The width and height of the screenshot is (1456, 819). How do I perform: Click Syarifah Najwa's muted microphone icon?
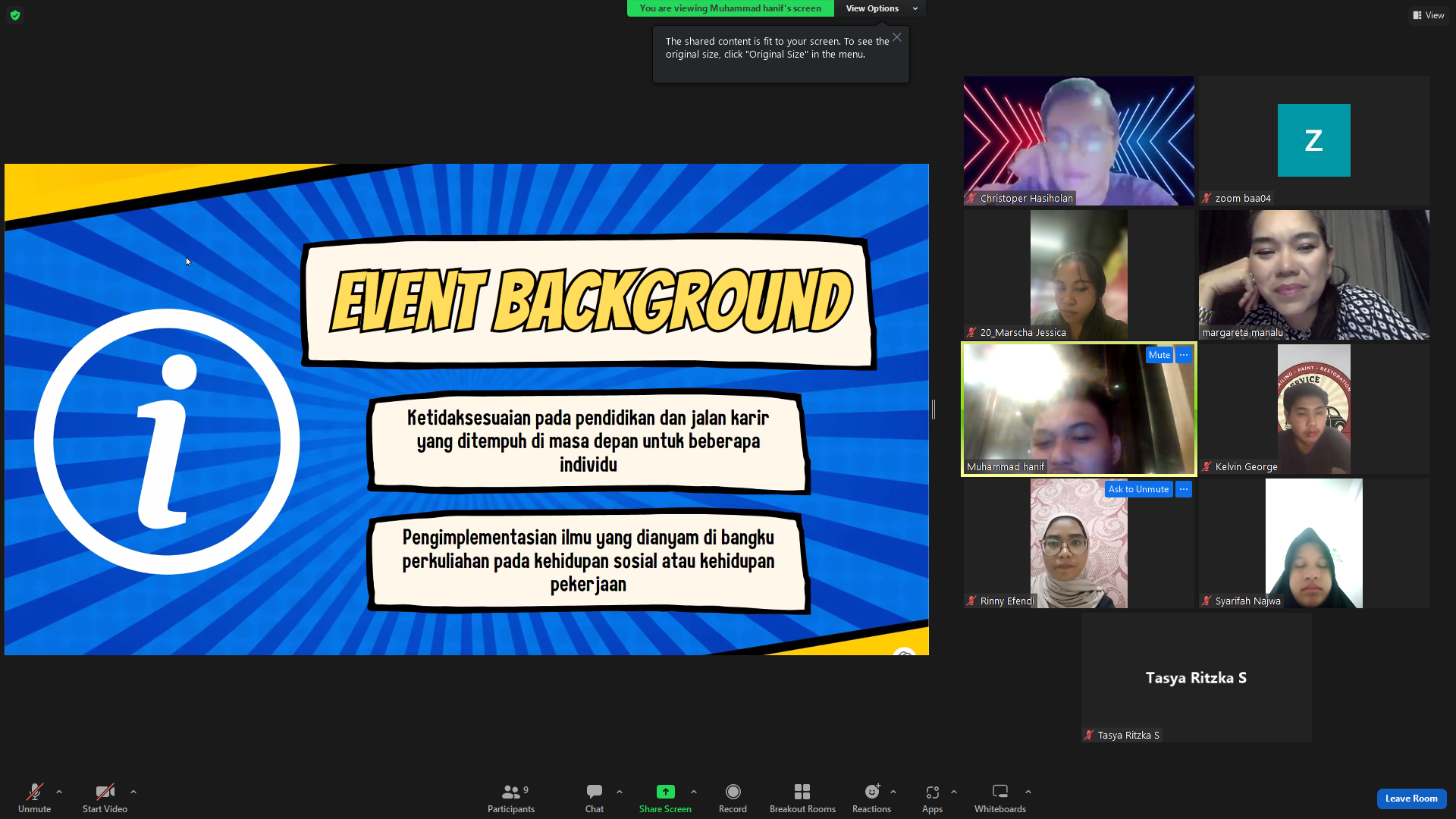[x=1207, y=601]
